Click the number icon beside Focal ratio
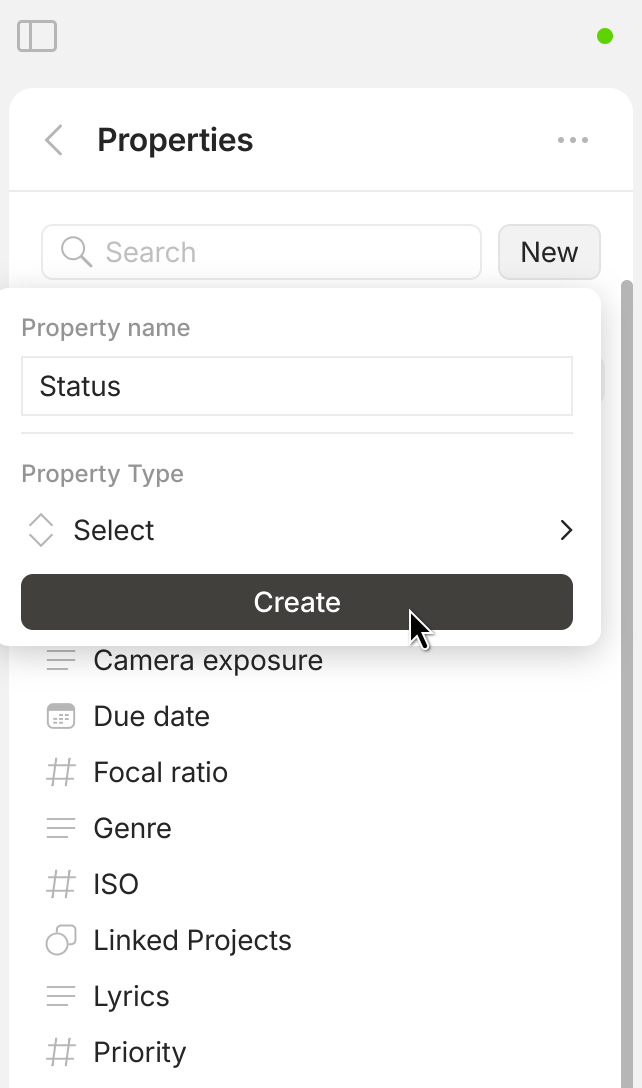Image resolution: width=642 pixels, height=1088 pixels. point(61,772)
